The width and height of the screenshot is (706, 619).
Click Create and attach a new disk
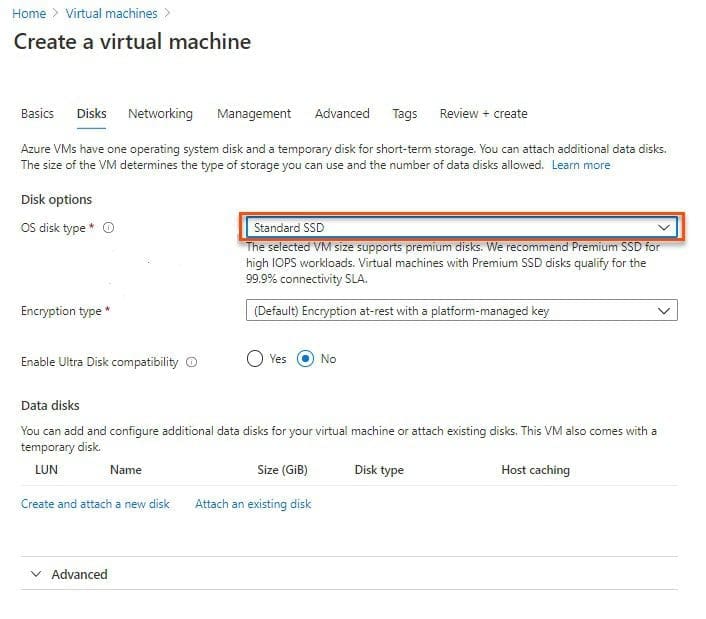(x=95, y=504)
